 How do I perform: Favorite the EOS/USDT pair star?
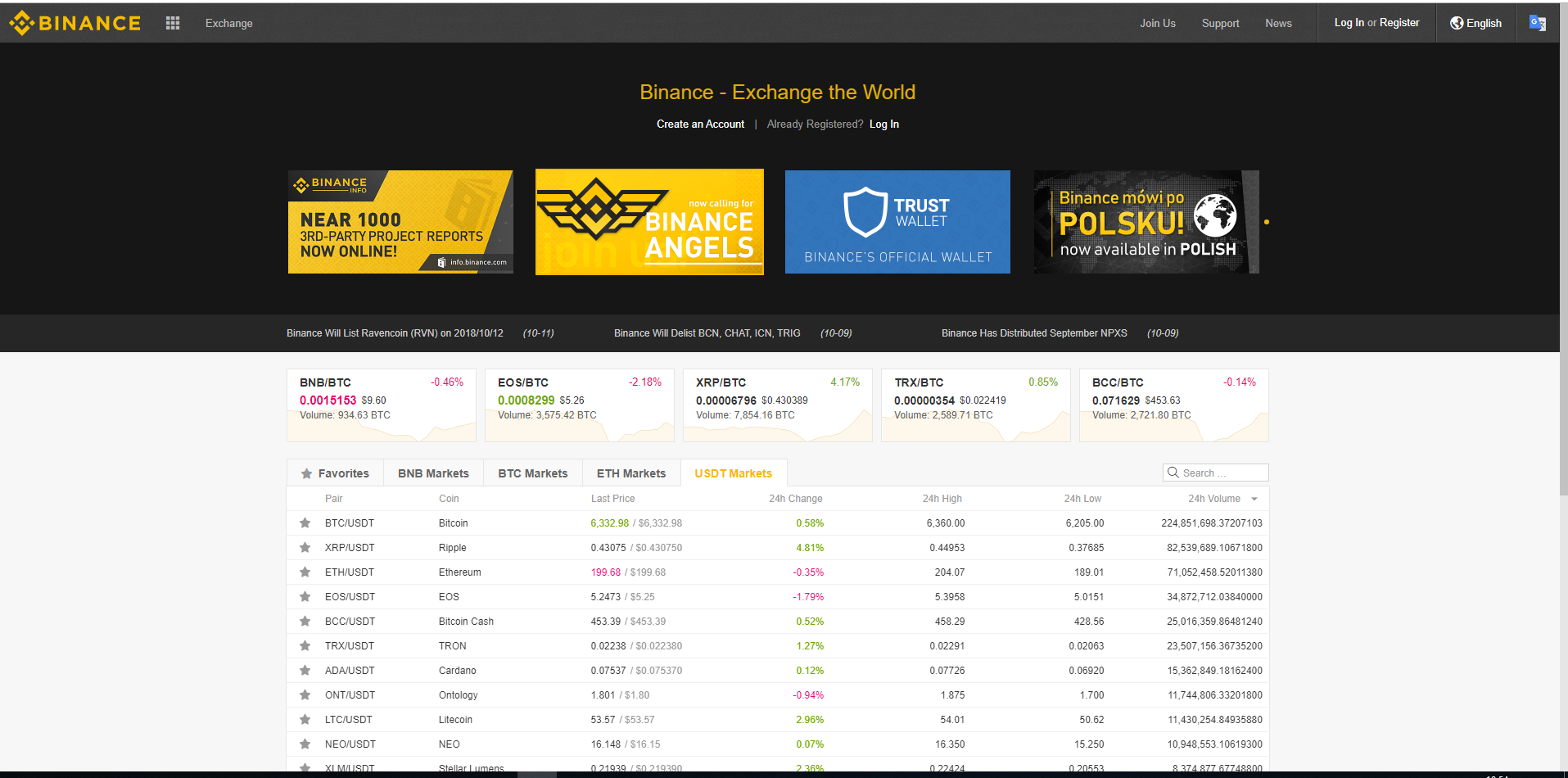(305, 597)
